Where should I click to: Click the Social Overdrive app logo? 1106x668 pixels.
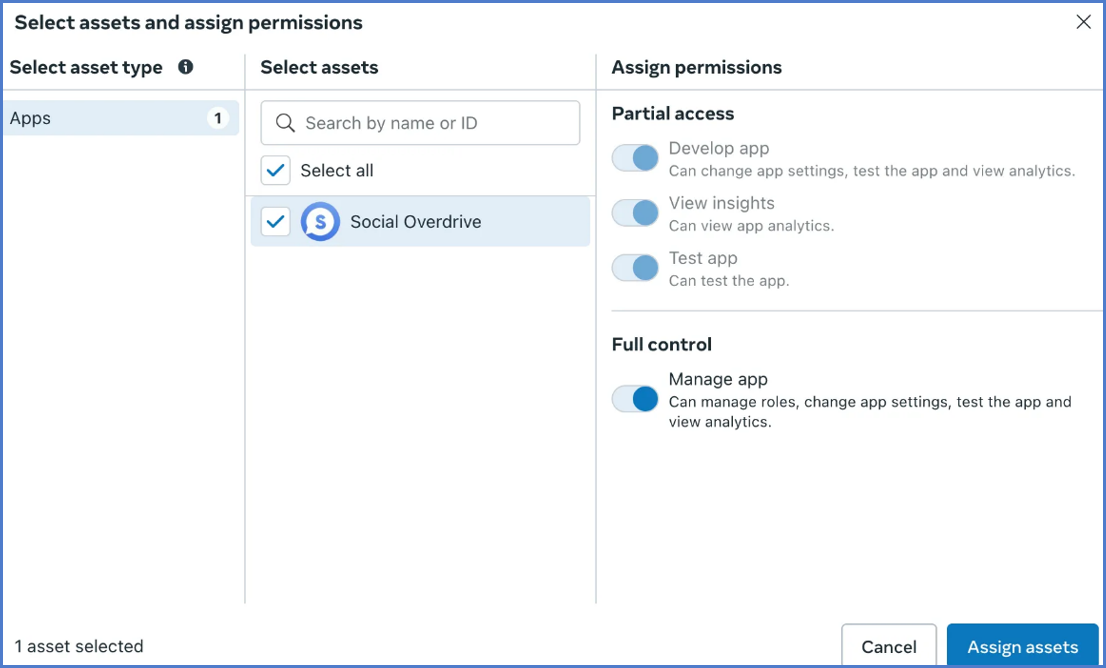pos(320,222)
